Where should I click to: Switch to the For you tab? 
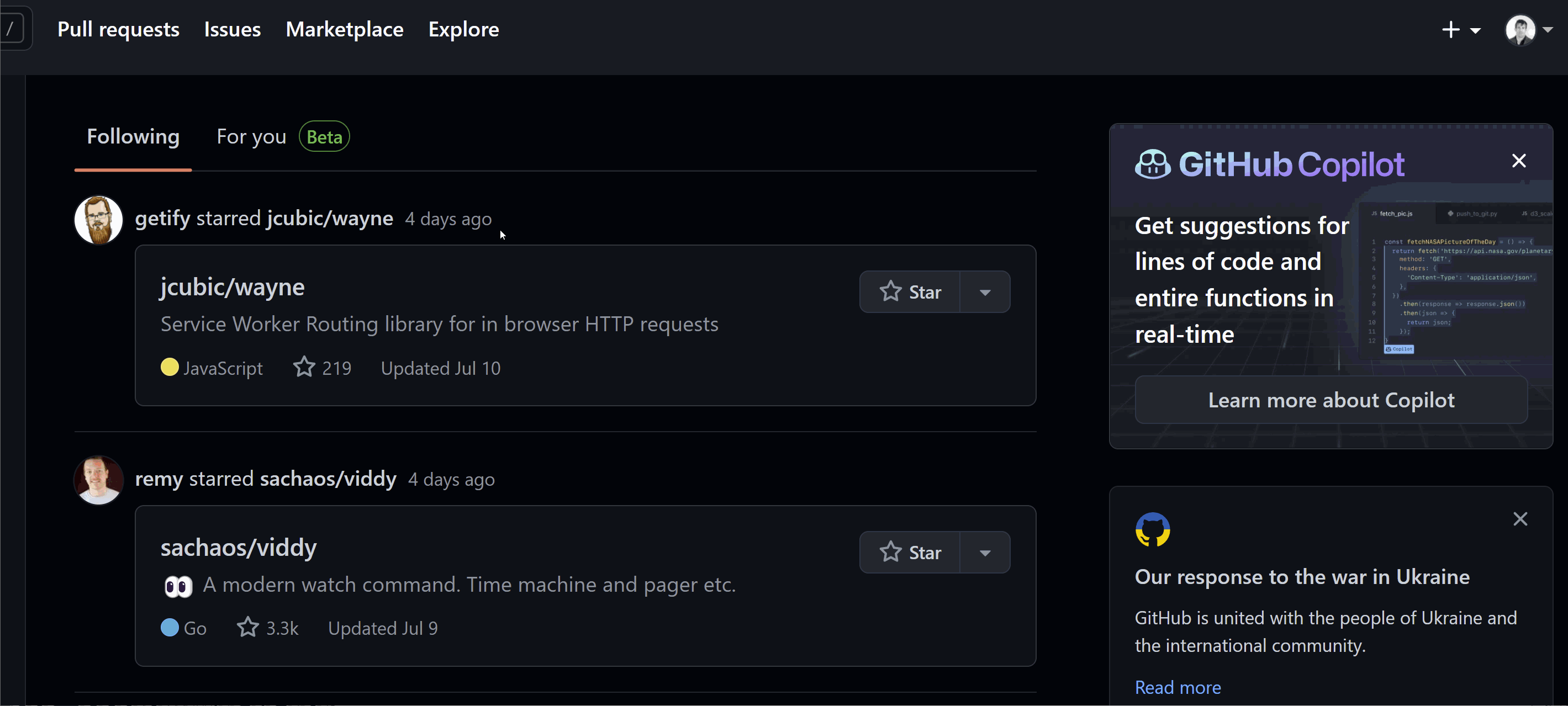tap(251, 136)
